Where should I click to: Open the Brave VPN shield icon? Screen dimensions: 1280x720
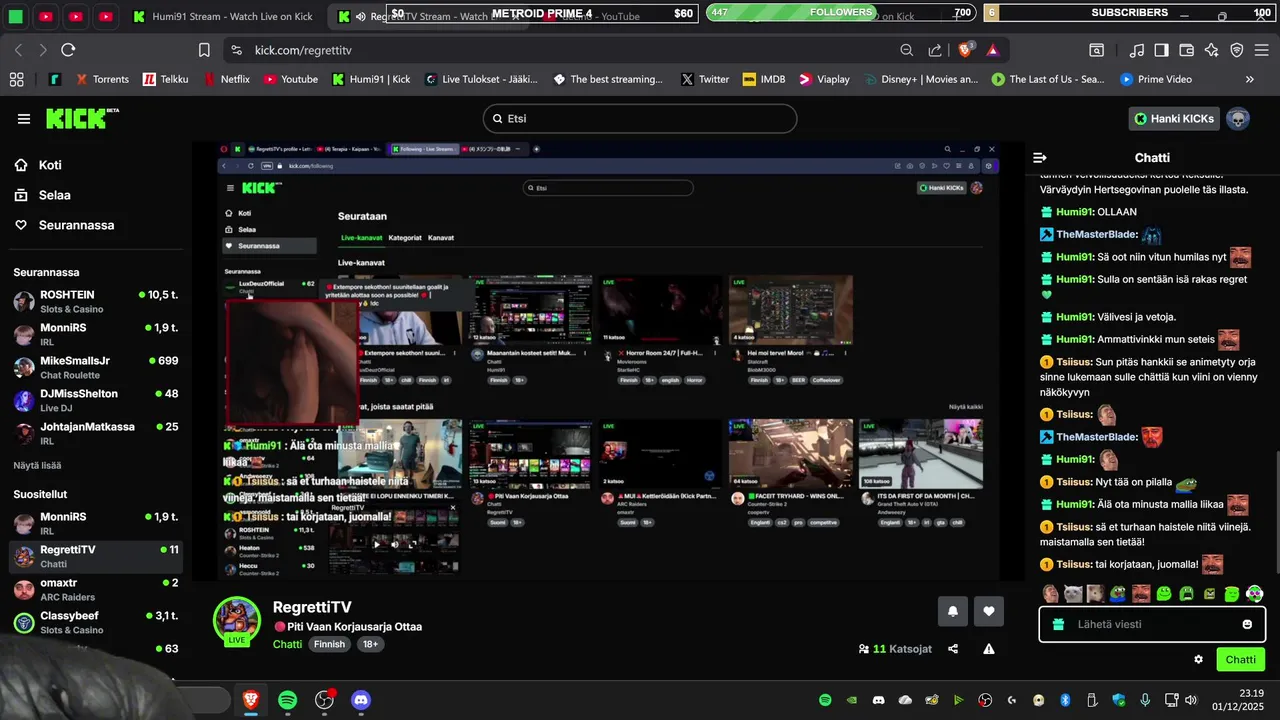[1237, 50]
